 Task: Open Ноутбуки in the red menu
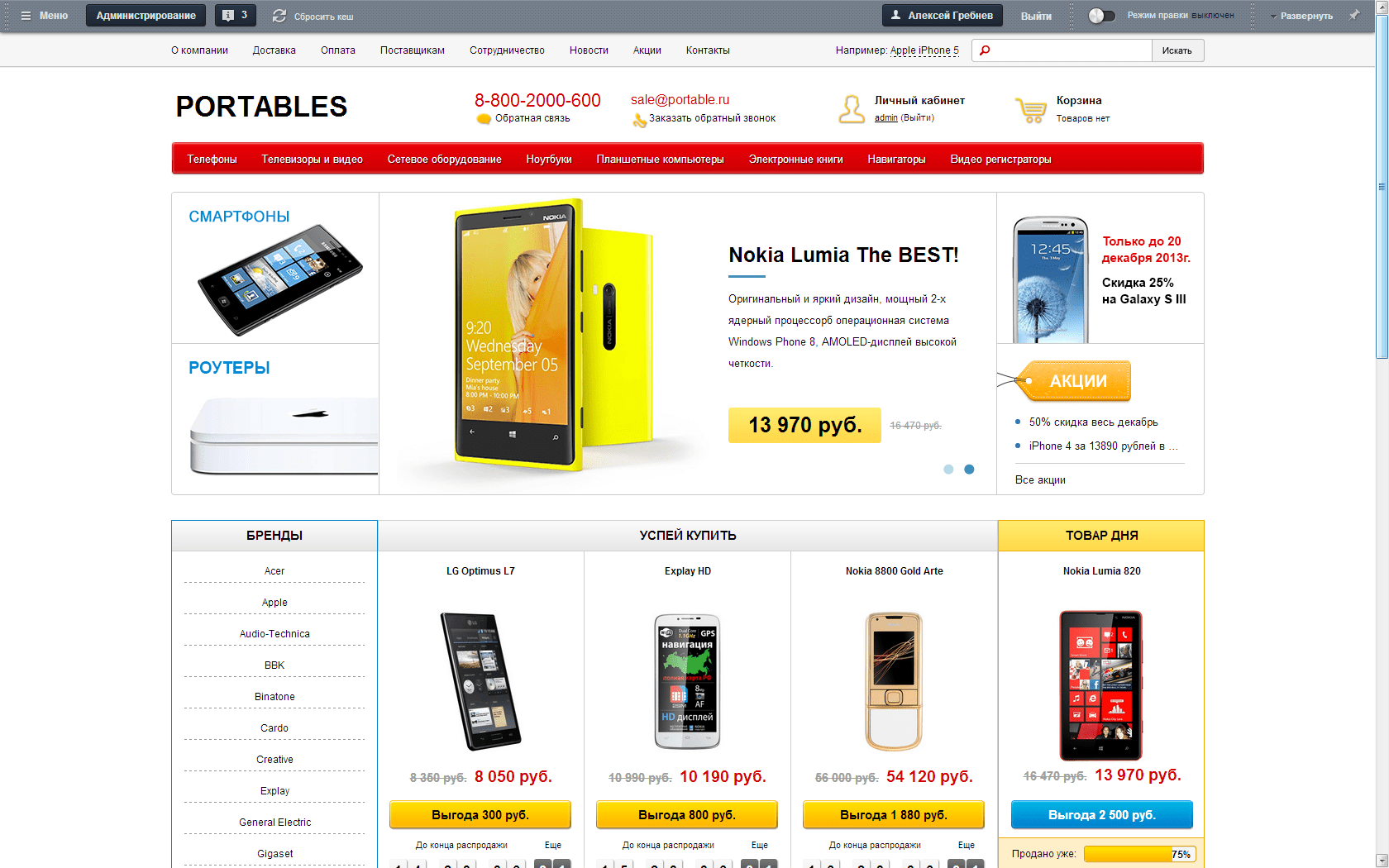[x=549, y=160]
